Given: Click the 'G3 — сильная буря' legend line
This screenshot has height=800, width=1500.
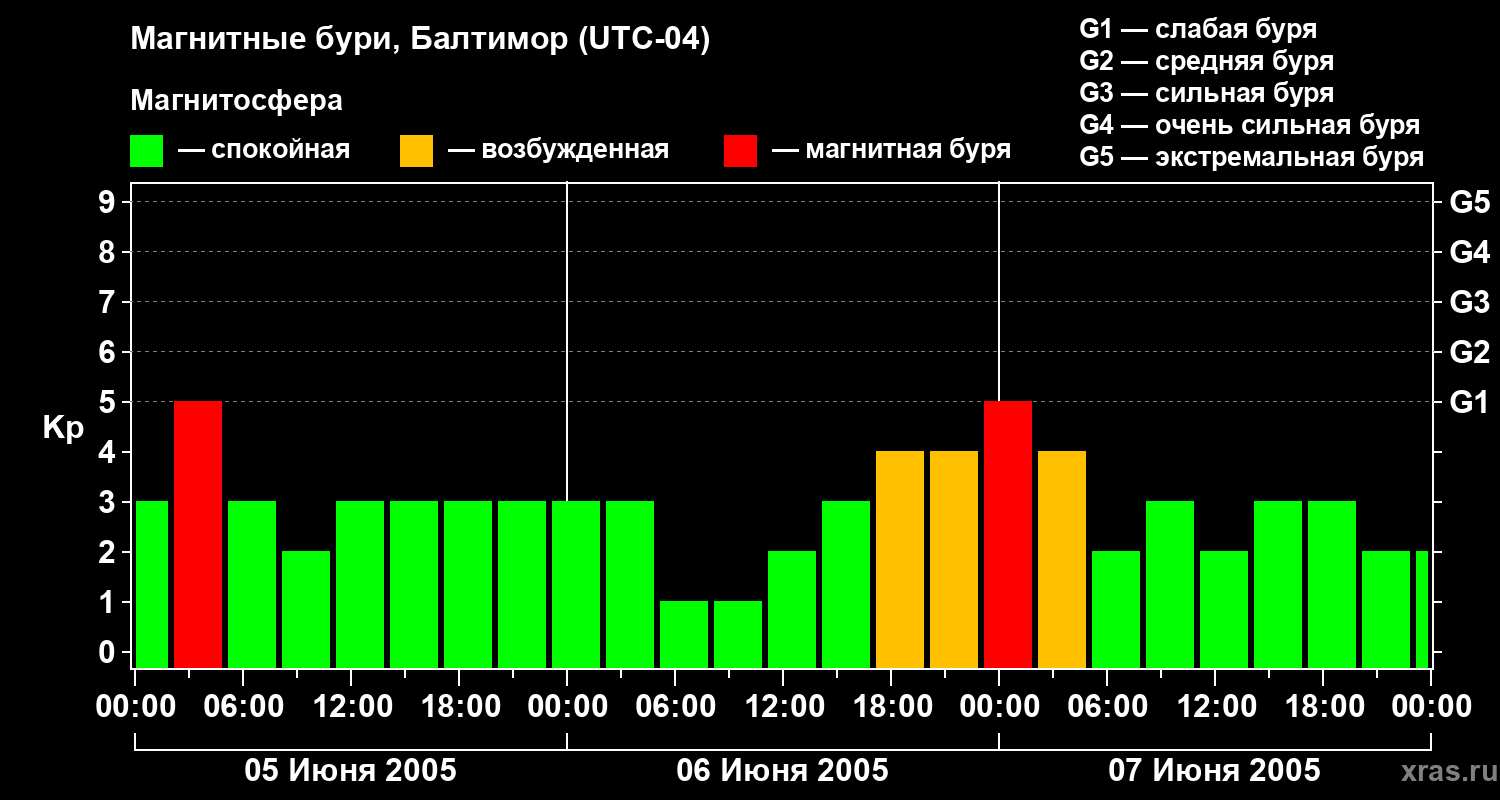Looking at the screenshot, I should pos(1207,93).
